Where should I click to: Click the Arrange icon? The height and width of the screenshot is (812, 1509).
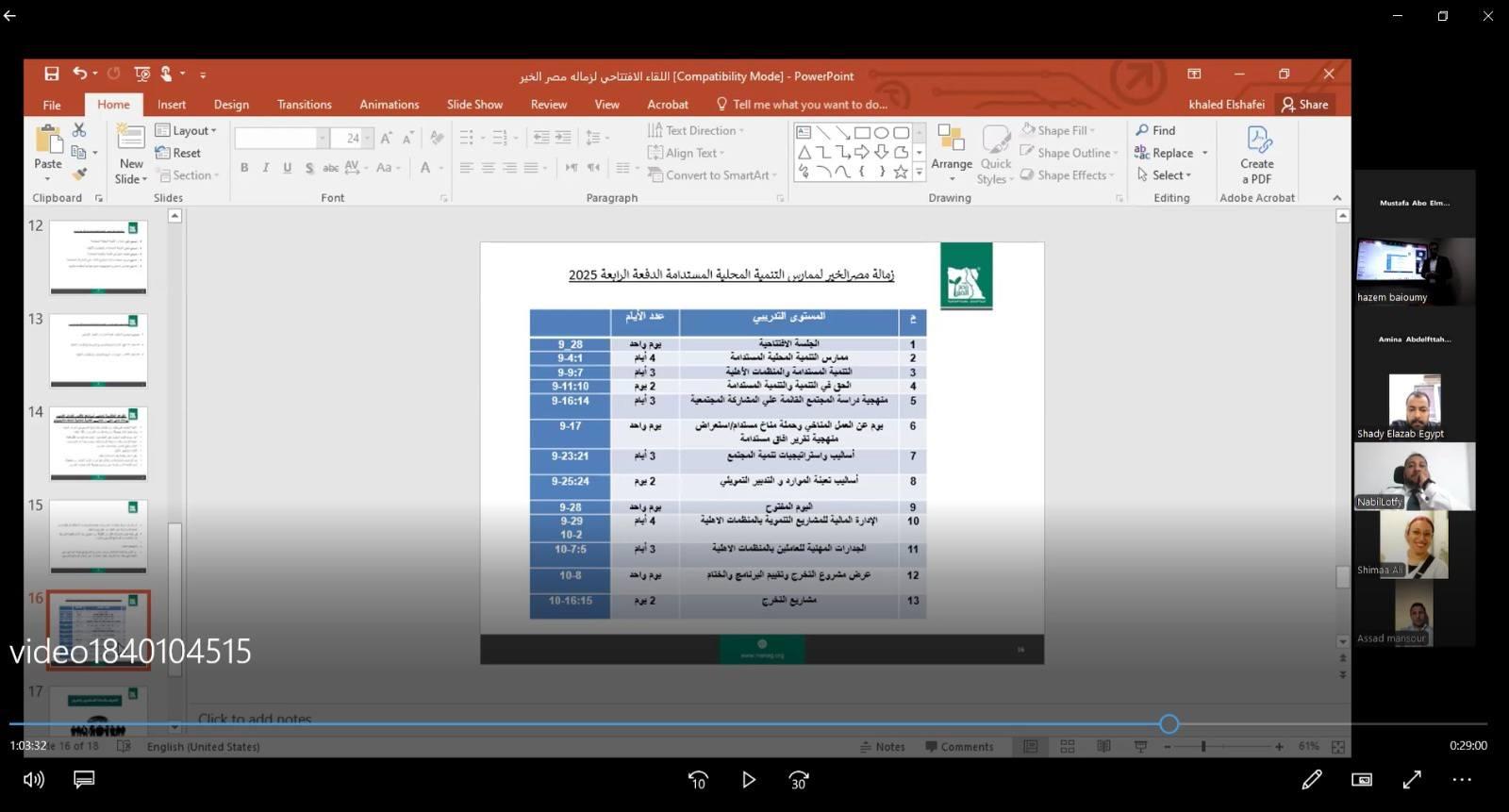click(951, 139)
